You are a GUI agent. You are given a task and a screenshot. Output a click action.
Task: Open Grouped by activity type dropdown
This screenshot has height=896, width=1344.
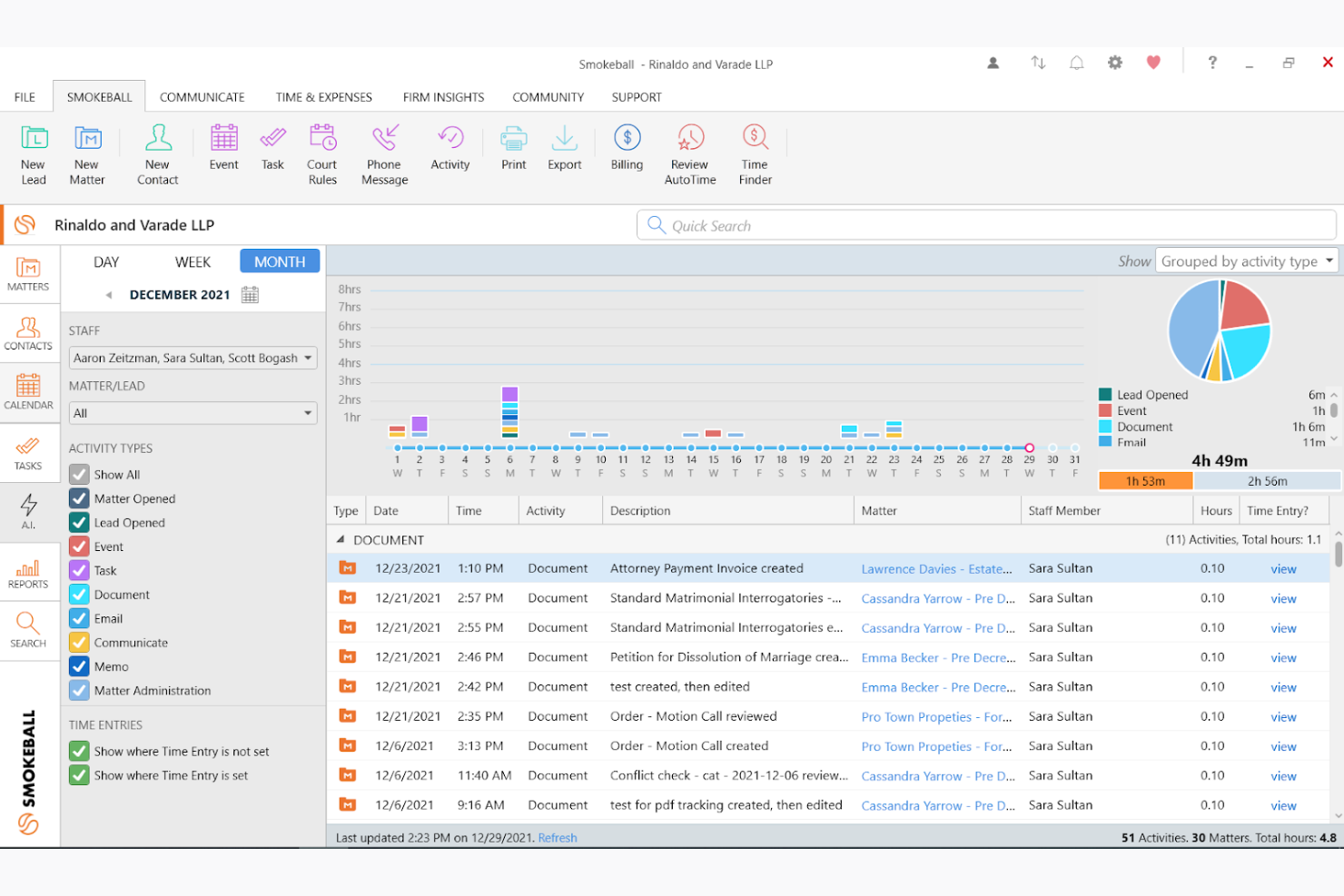(x=1247, y=261)
